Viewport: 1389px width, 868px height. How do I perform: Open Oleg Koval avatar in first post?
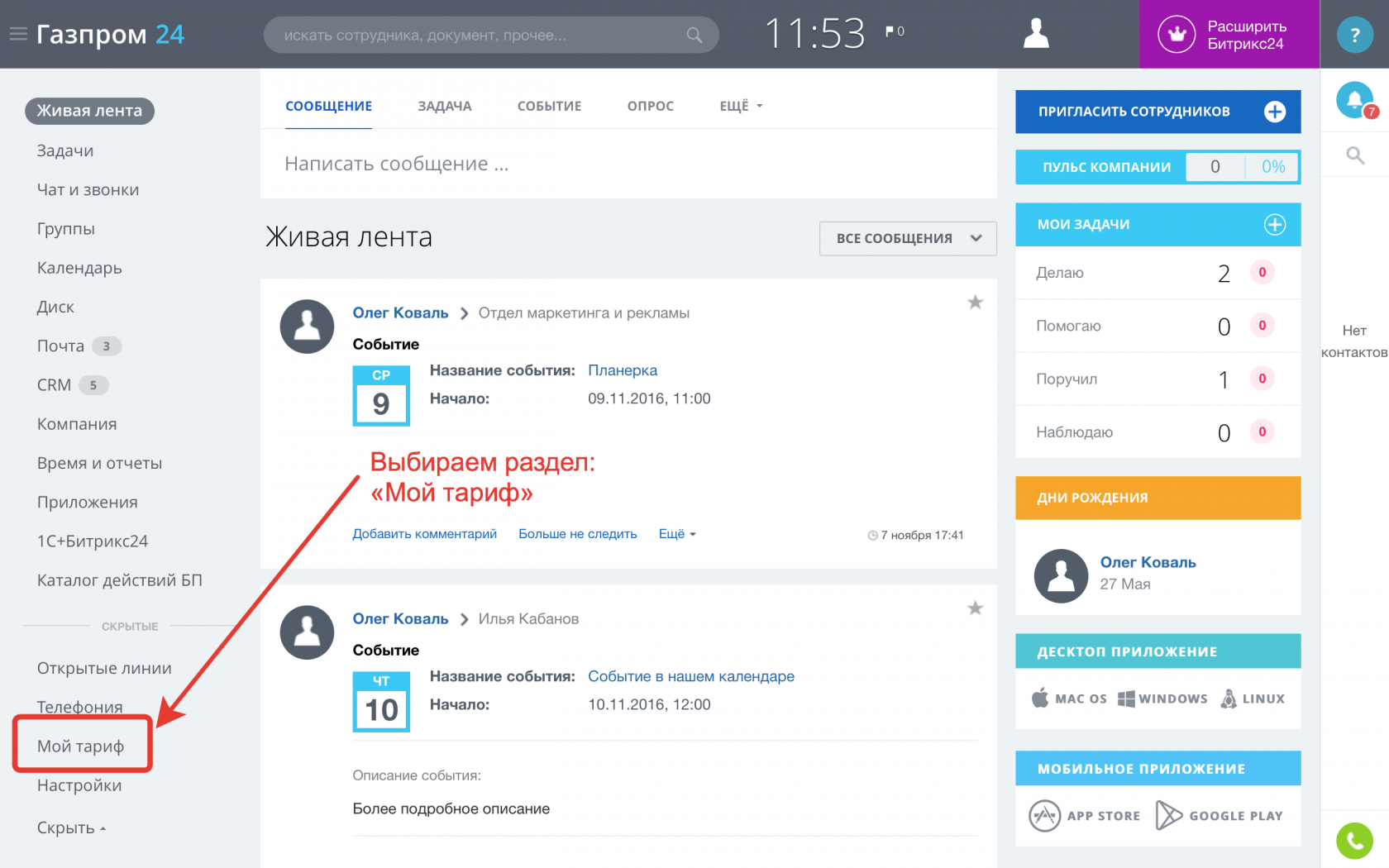coord(307,327)
